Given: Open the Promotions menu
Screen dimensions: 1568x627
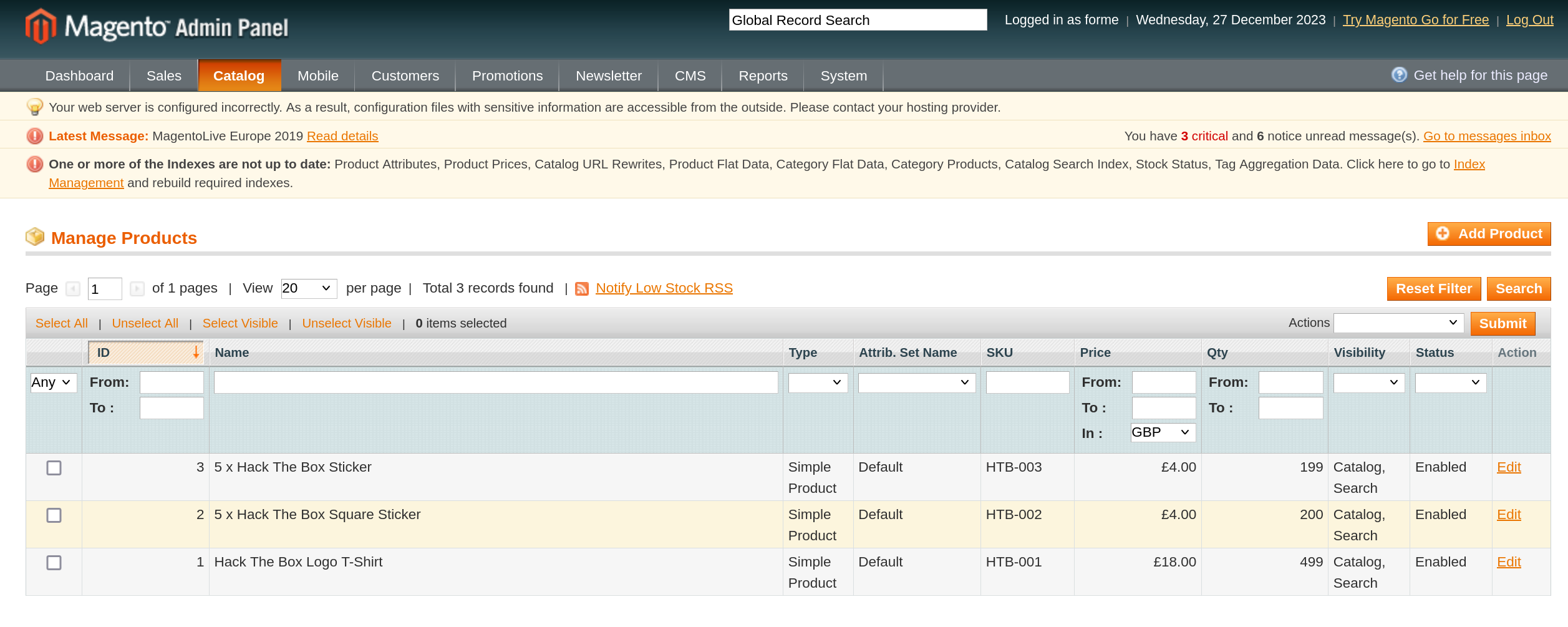Looking at the screenshot, I should click(508, 75).
